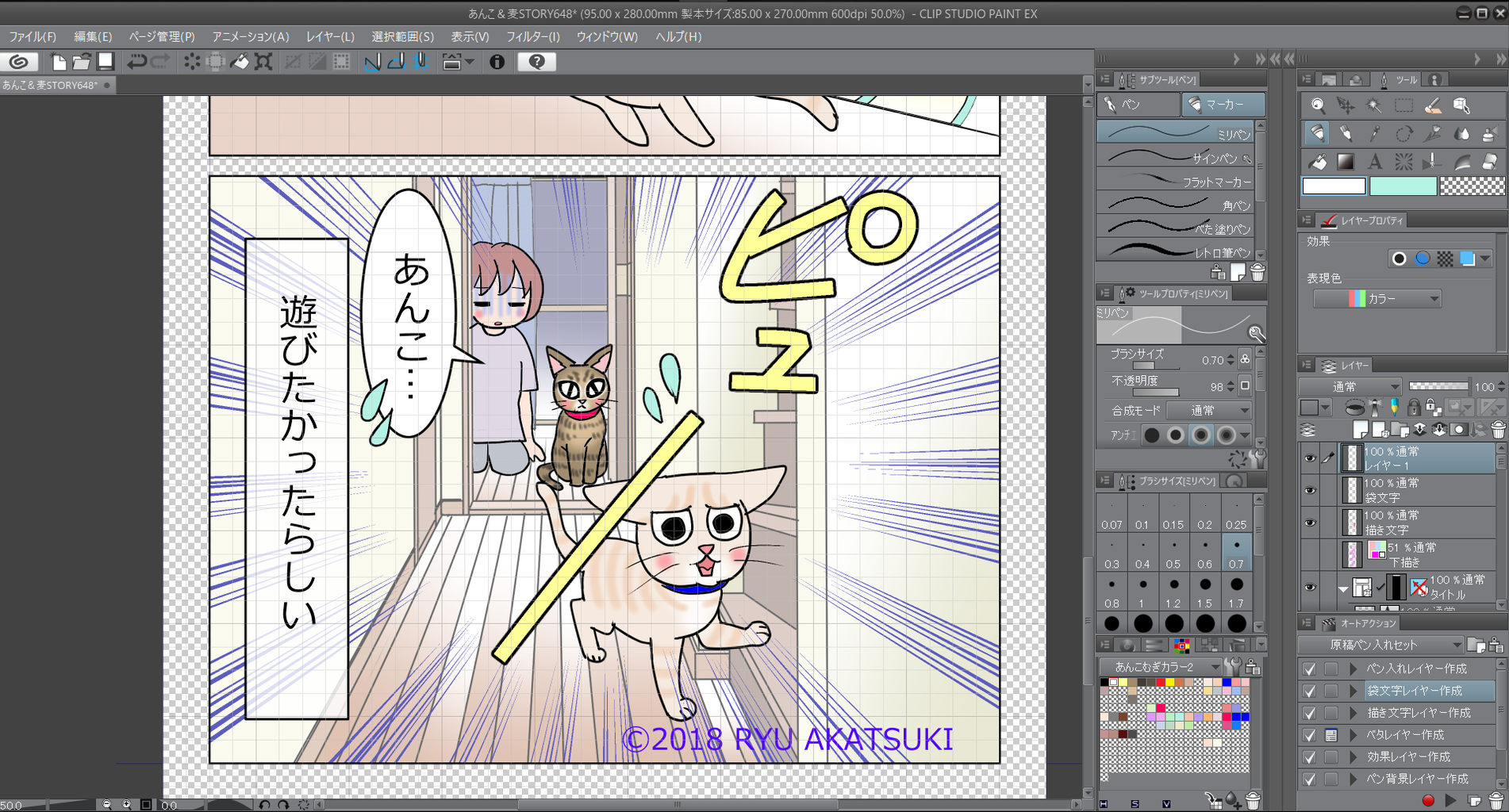The height and width of the screenshot is (812, 1509).
Task: Select the Gradient tool
Action: pos(1346,162)
